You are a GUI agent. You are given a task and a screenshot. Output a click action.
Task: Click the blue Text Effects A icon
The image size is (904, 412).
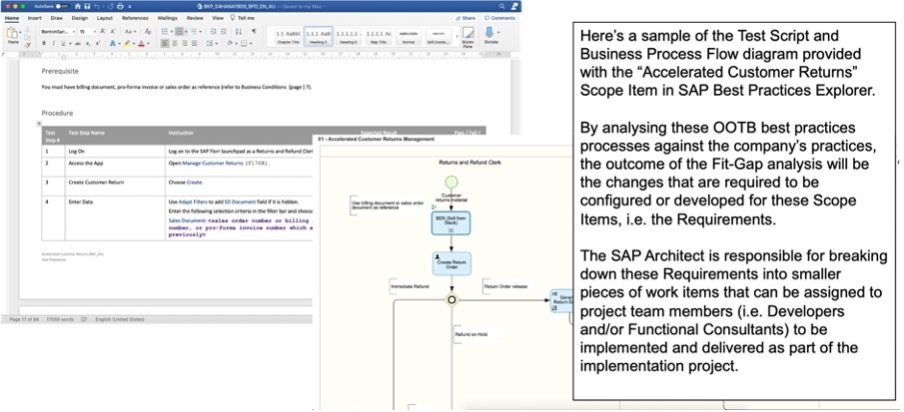(112, 43)
